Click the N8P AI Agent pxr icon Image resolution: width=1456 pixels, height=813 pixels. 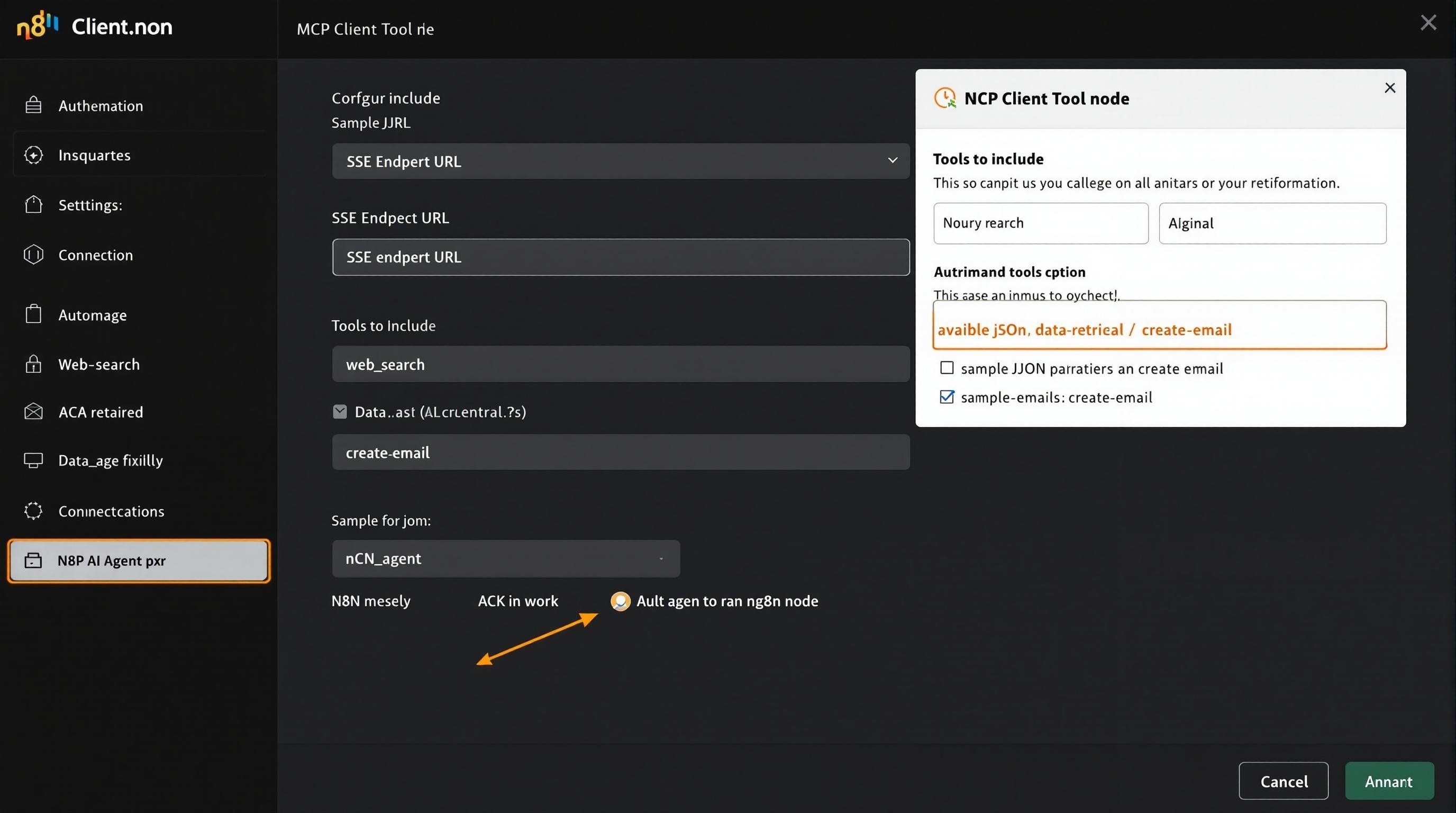pyautogui.click(x=33, y=561)
